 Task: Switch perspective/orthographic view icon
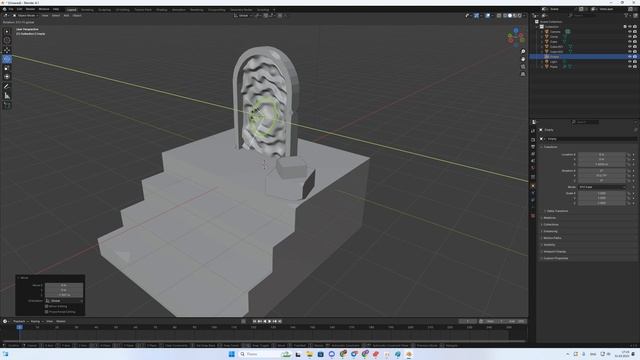tap(523, 74)
